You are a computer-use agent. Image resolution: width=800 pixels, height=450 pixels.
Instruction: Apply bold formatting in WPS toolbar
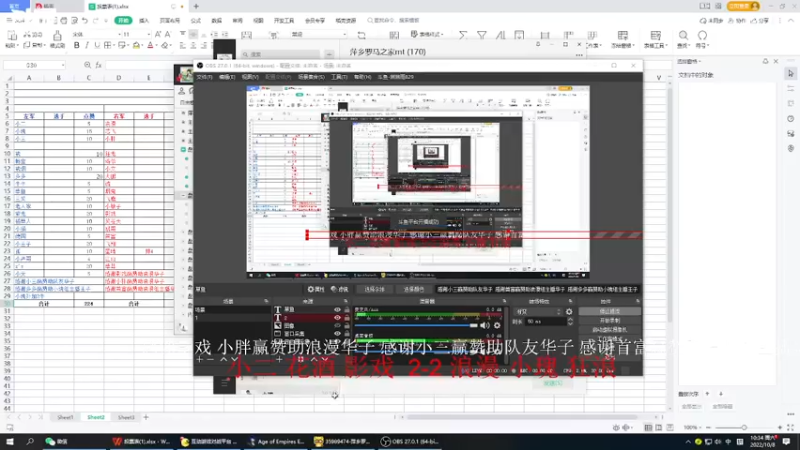77,45
